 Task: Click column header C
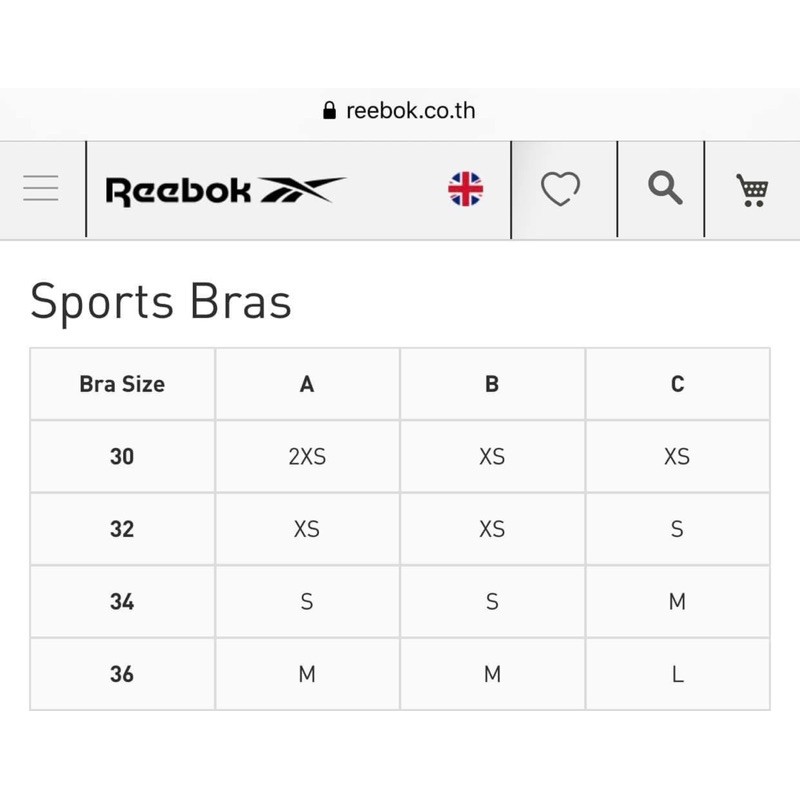(x=678, y=384)
